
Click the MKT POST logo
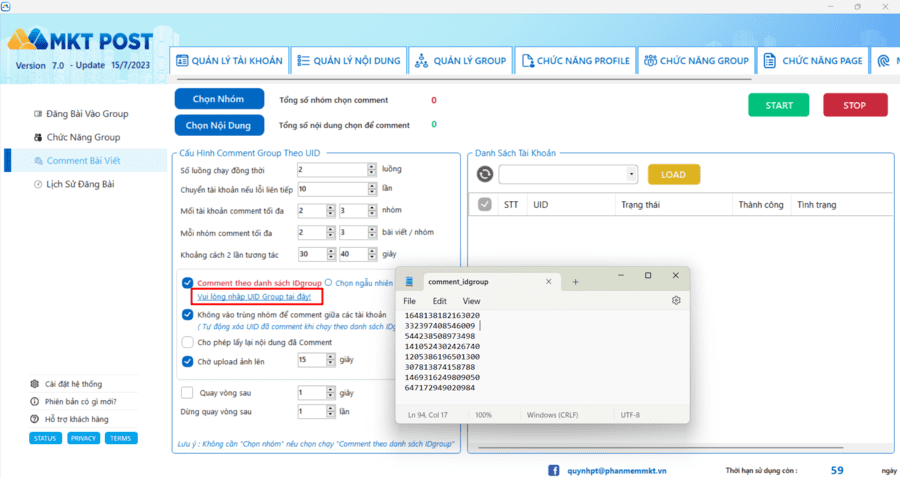click(80, 40)
